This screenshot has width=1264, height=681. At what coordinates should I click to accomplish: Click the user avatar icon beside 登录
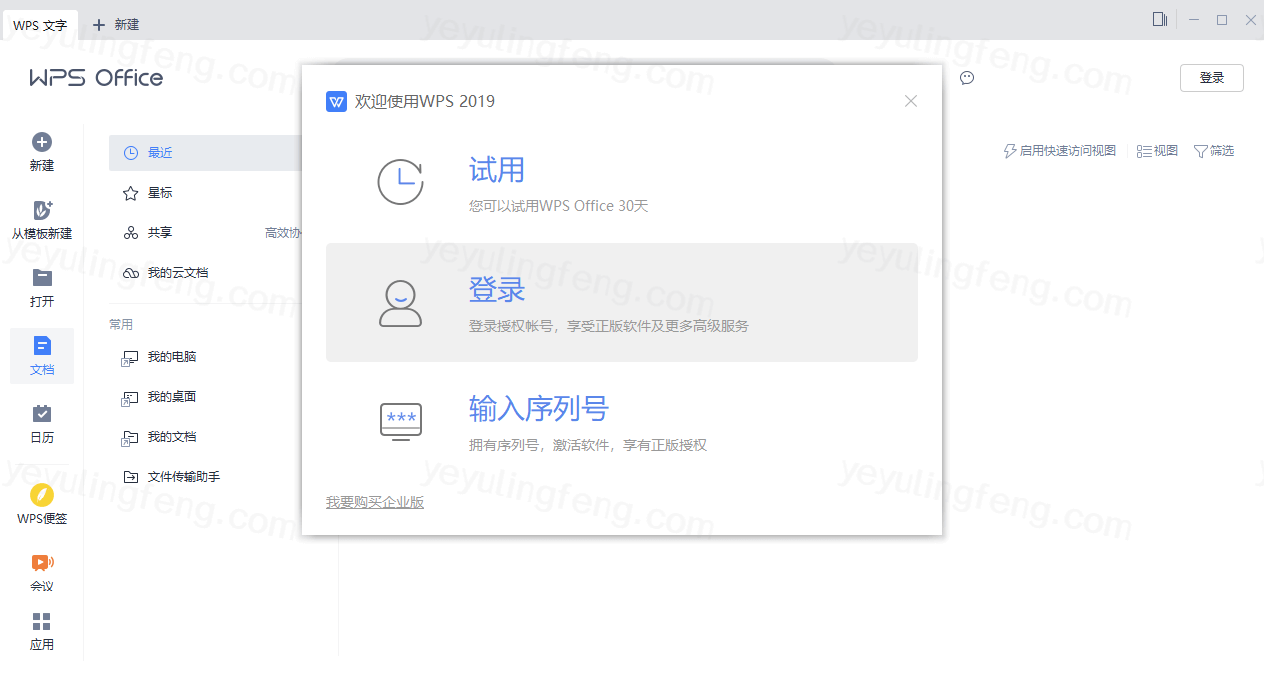[400, 303]
